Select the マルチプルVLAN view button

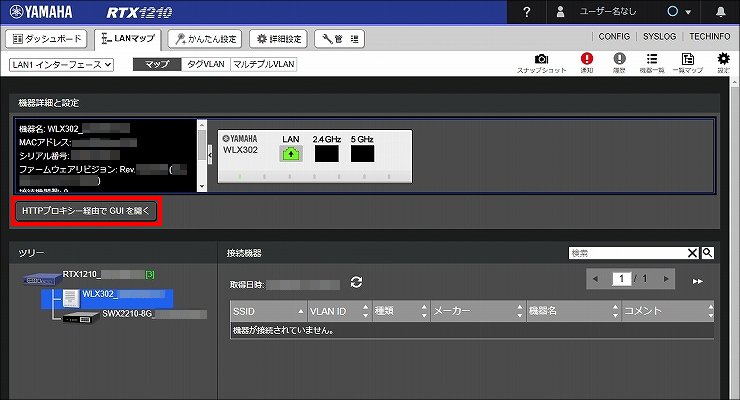tap(264, 64)
